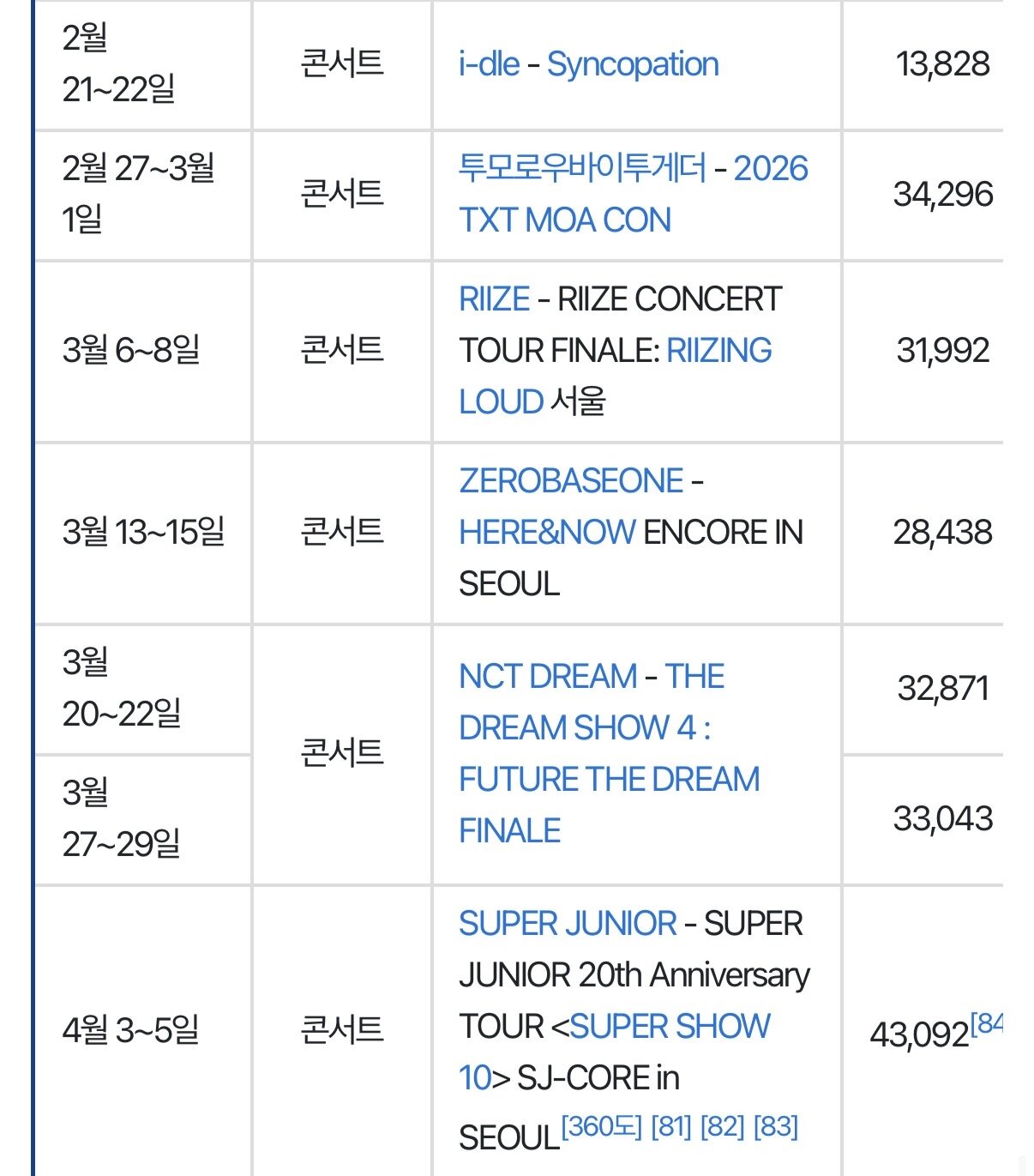This screenshot has width=1034, height=1176.
Task: Click the 34,296 attendance figure
Action: click(x=942, y=195)
